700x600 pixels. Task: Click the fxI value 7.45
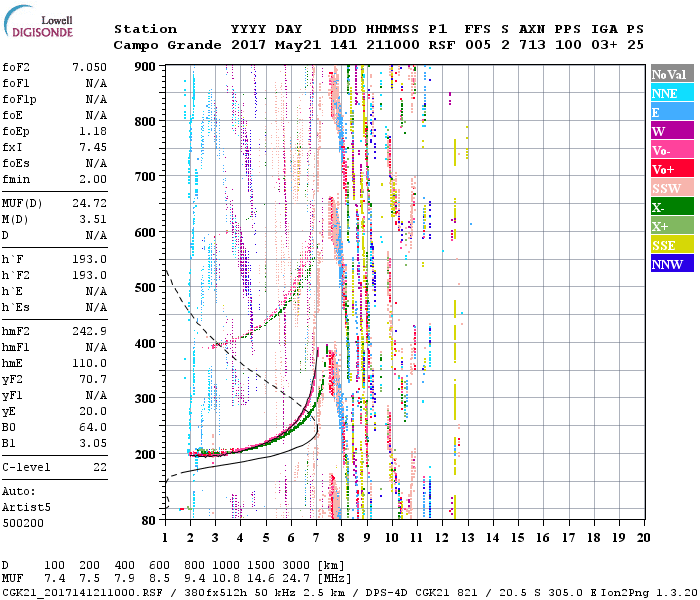pyautogui.click(x=93, y=147)
